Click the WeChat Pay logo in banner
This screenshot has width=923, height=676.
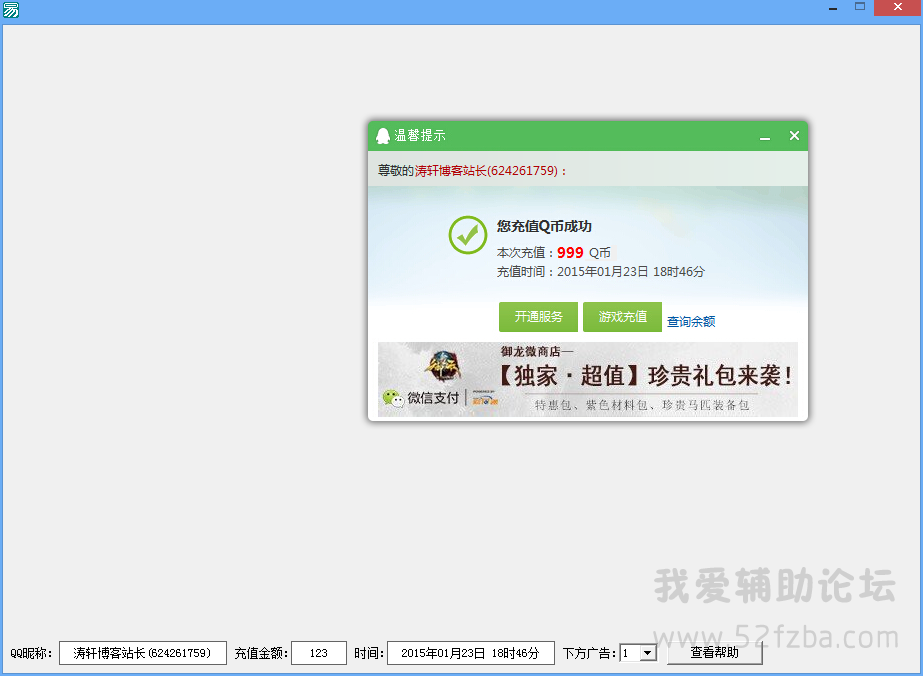pyautogui.click(x=421, y=398)
